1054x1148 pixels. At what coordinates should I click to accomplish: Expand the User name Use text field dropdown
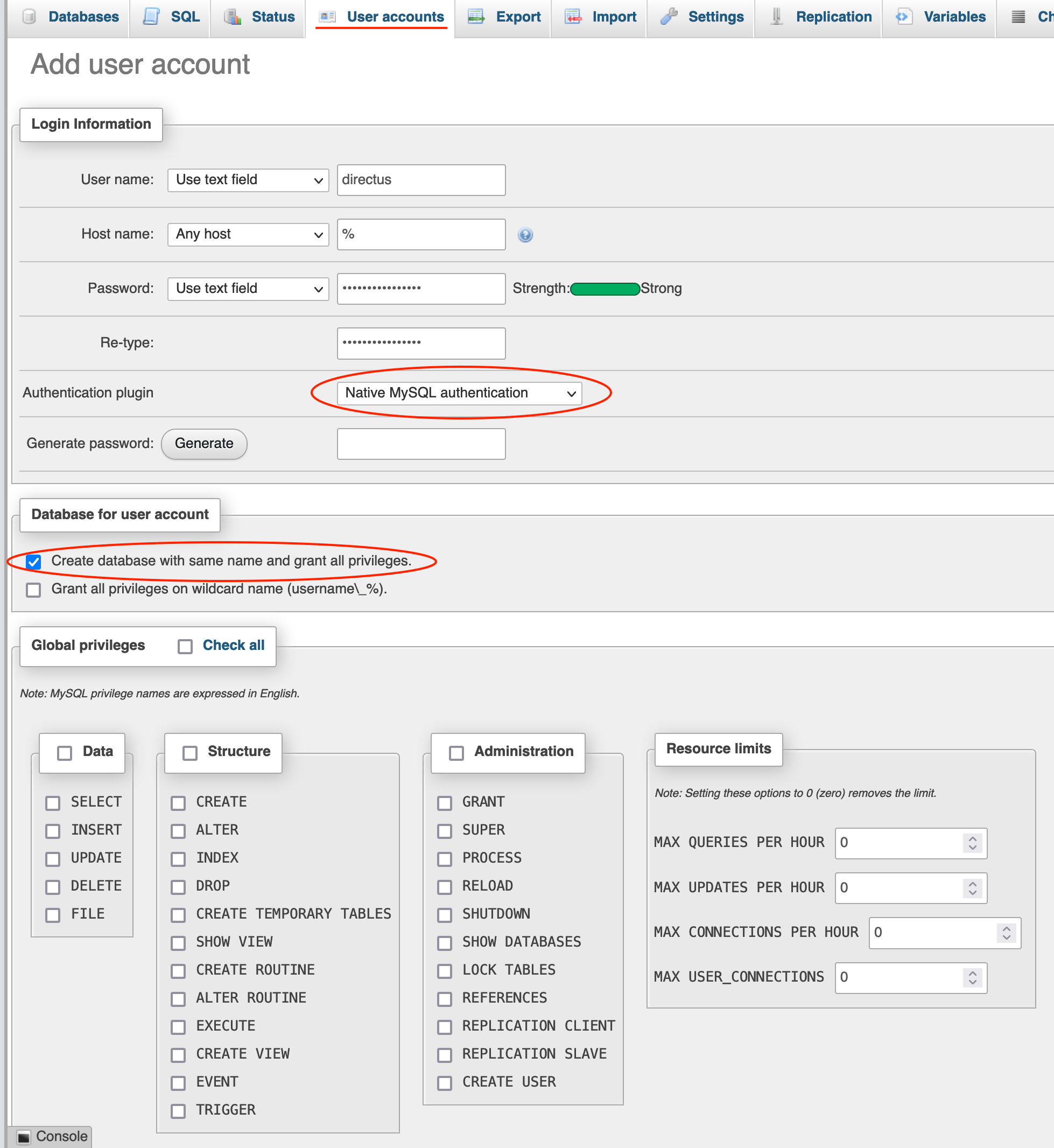click(248, 180)
